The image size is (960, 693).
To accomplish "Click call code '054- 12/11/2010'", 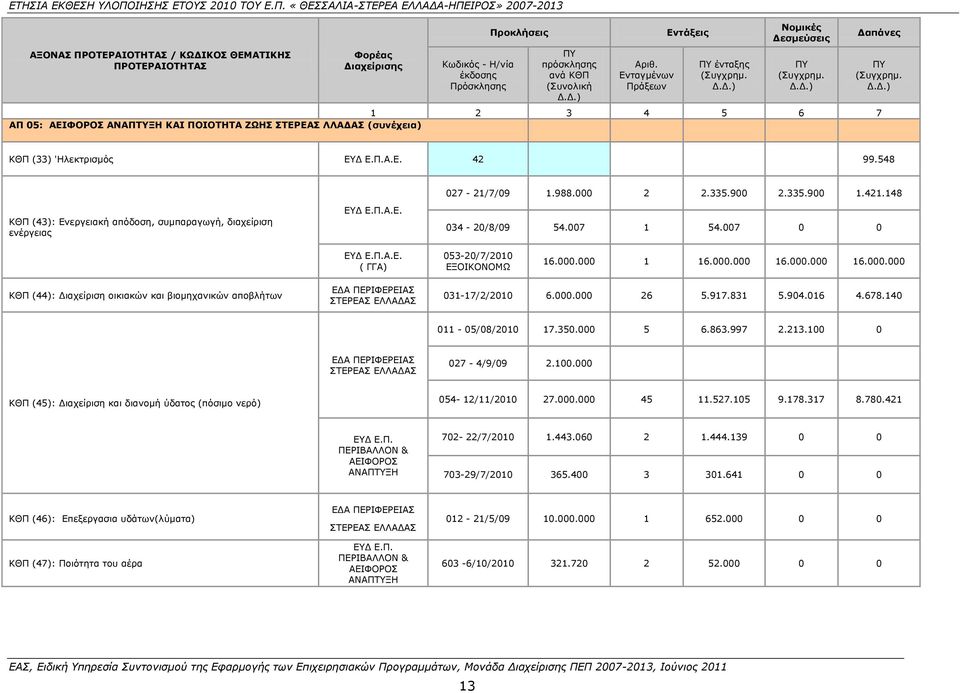I will tap(478, 399).
